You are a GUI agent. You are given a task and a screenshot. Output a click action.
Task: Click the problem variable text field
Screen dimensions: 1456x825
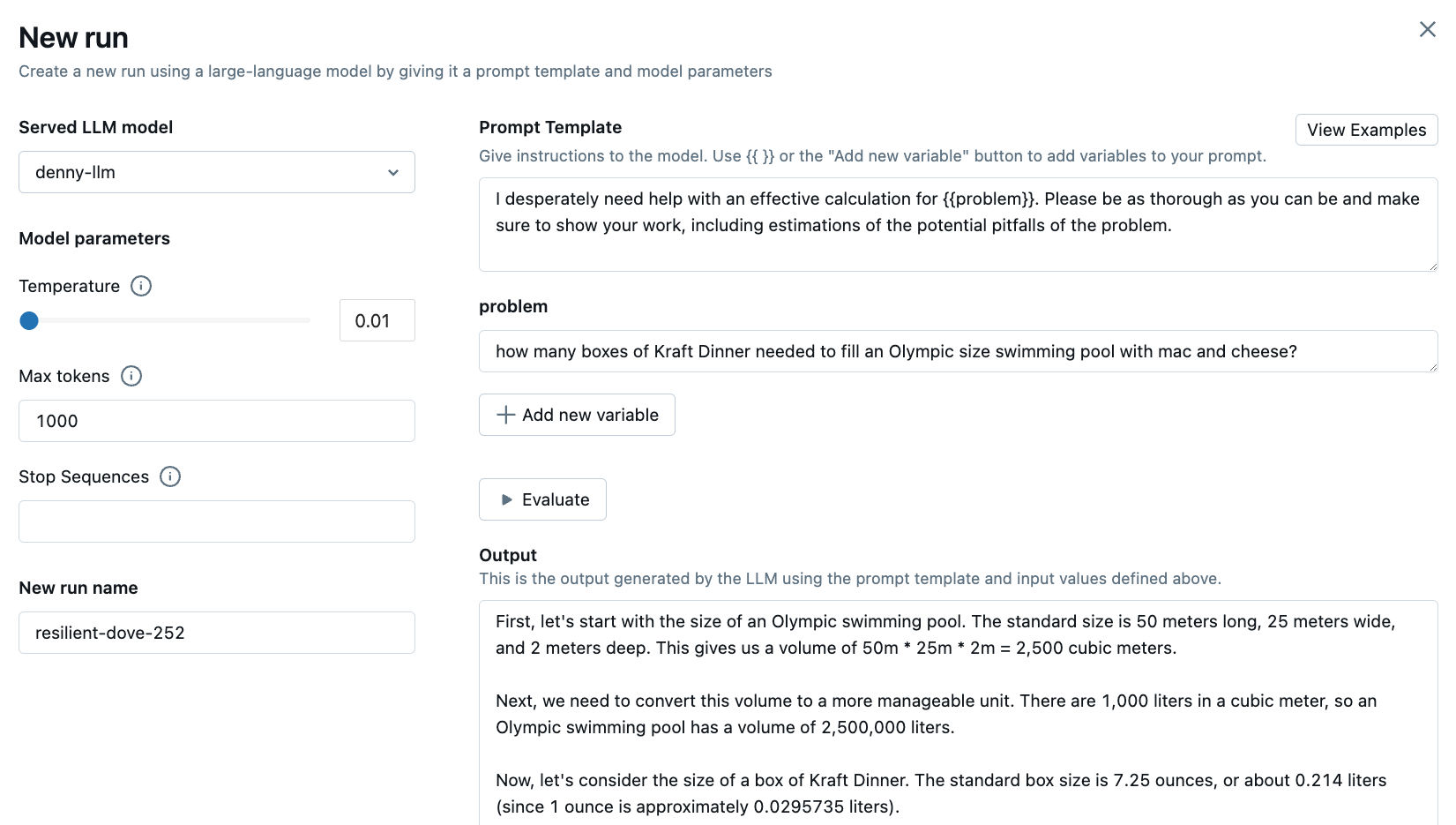tap(958, 351)
